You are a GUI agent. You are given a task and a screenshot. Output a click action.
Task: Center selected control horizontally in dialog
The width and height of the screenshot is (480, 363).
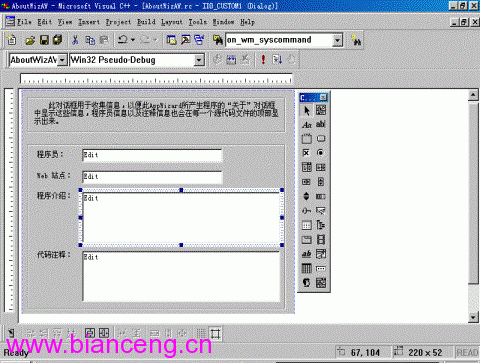[x=104, y=333]
